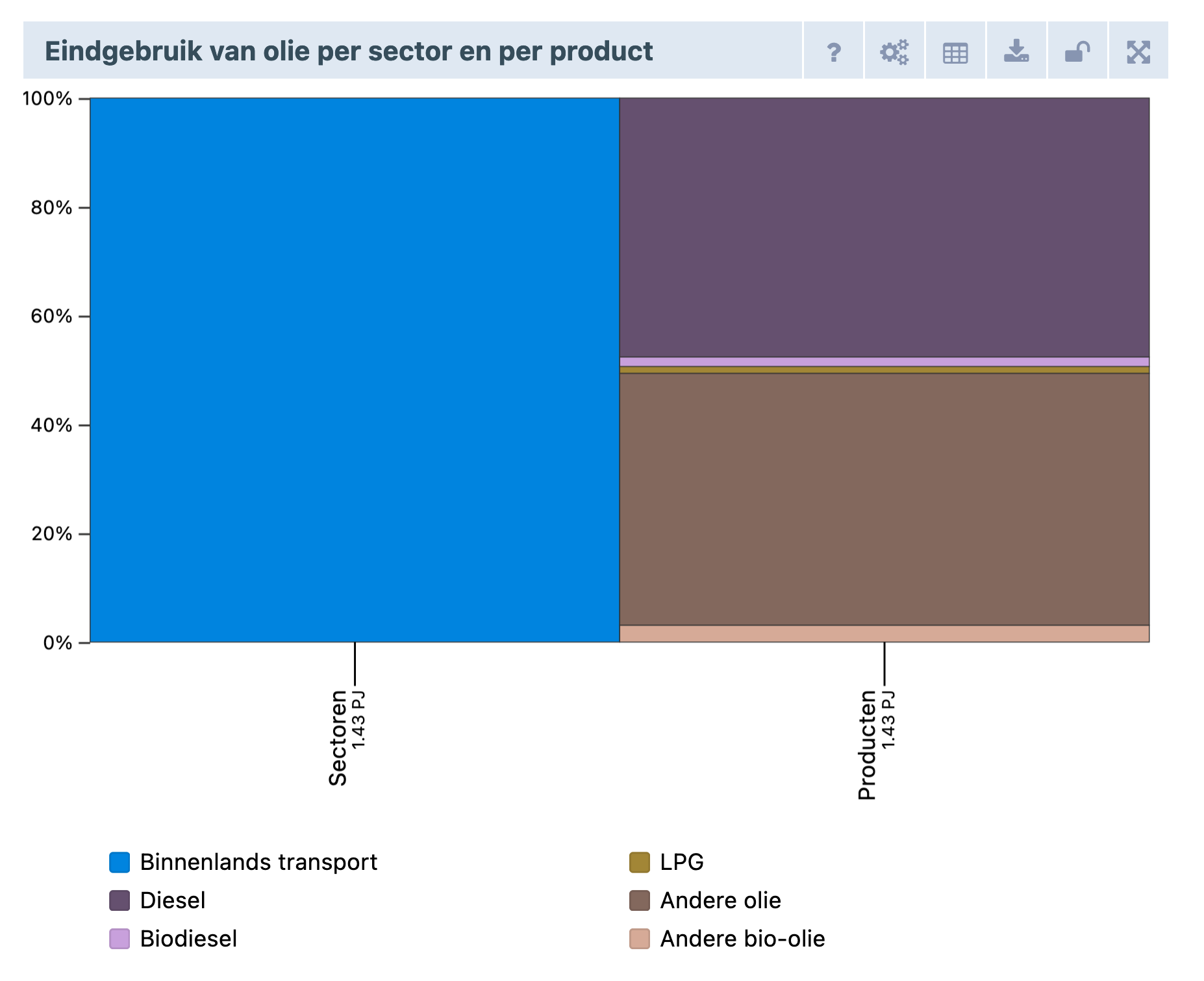The image size is (1204, 981).
Task: Click the Producten axis label
Action: coord(868,745)
